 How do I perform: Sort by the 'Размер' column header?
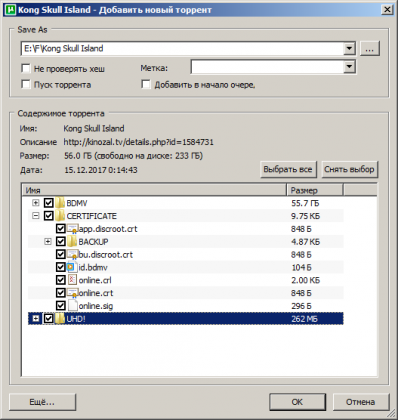click(x=315, y=190)
